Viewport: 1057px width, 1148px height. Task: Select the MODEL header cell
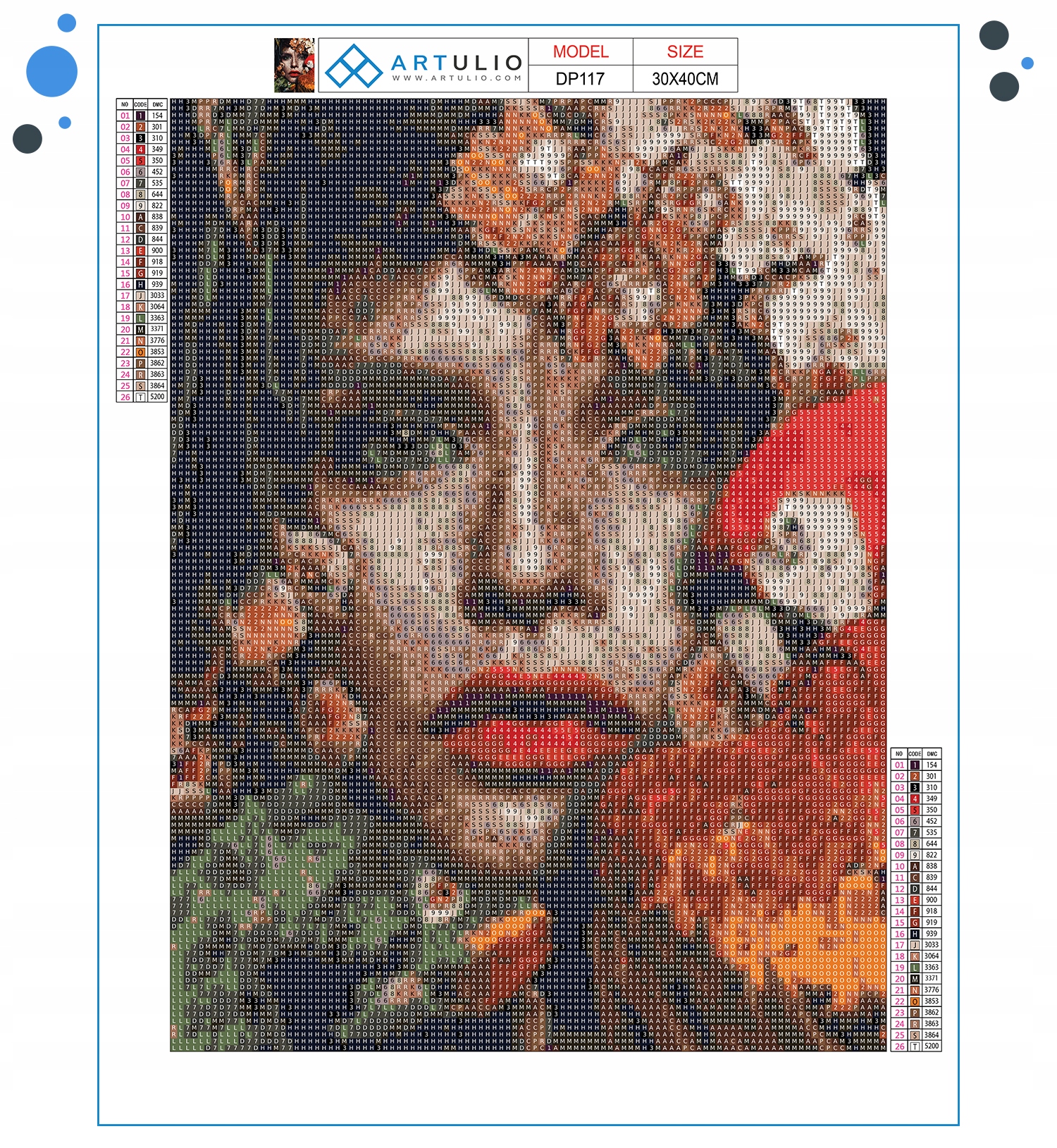[x=581, y=52]
